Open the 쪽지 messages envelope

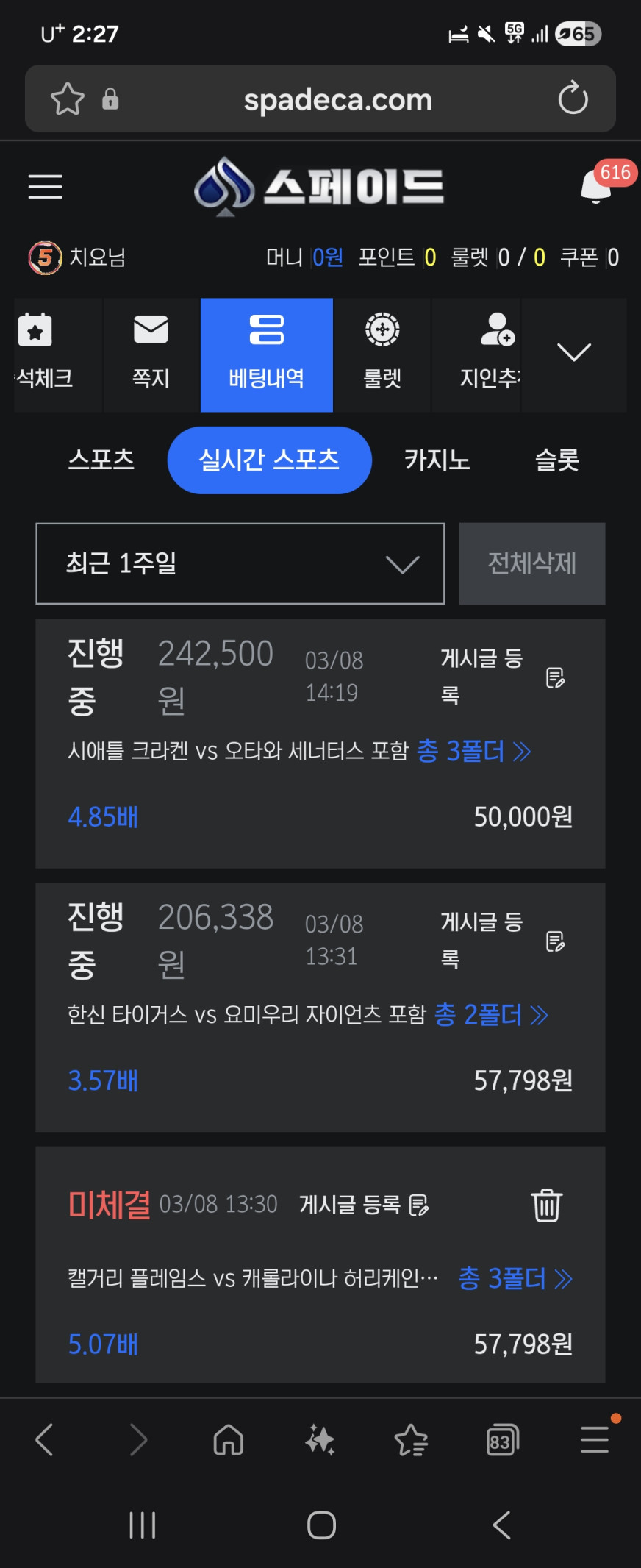pos(151,354)
